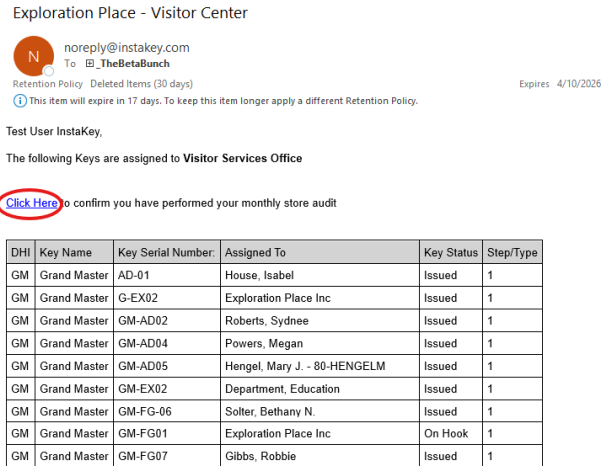
Task: Click the Key Serial Number header
Action: pos(166,253)
